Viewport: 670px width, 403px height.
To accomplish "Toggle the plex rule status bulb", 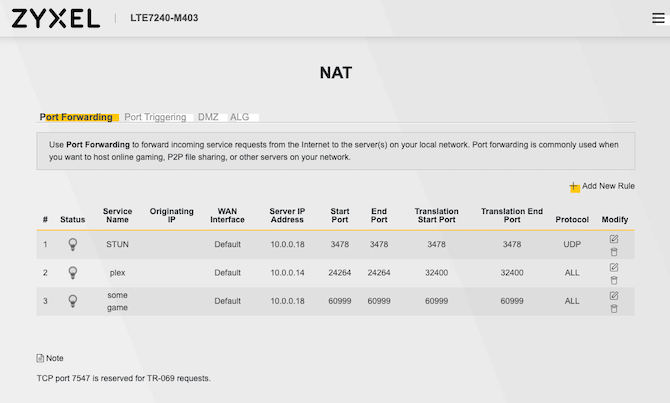I will pyautogui.click(x=72, y=272).
